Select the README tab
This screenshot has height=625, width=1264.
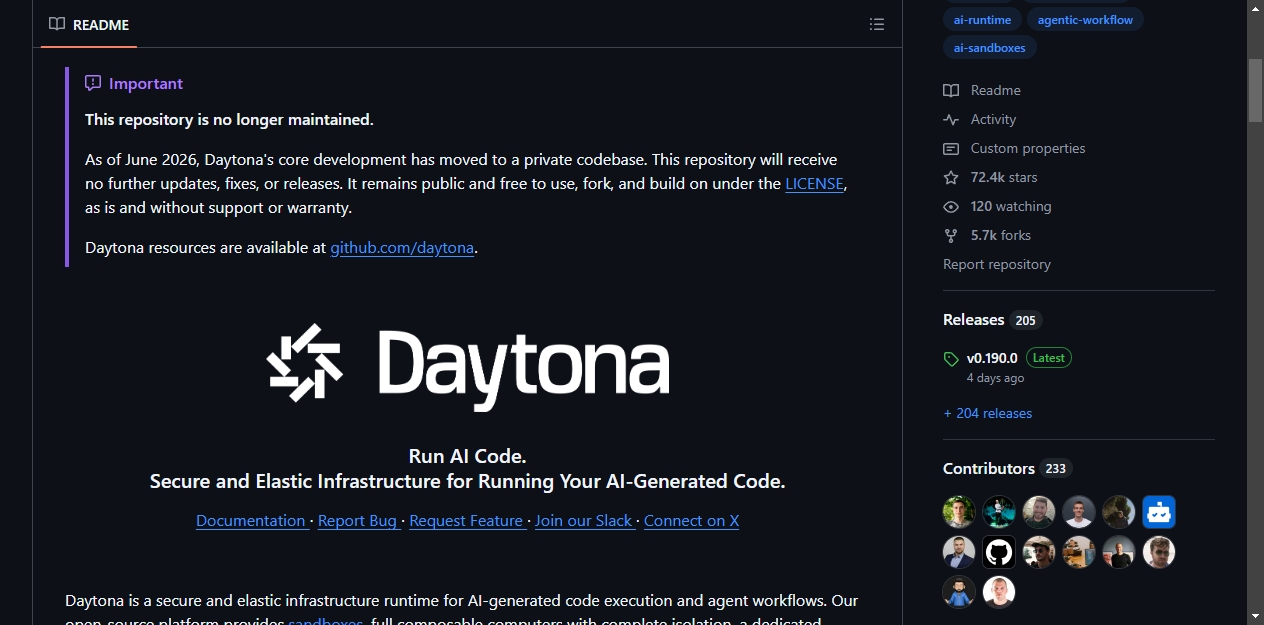pos(89,25)
